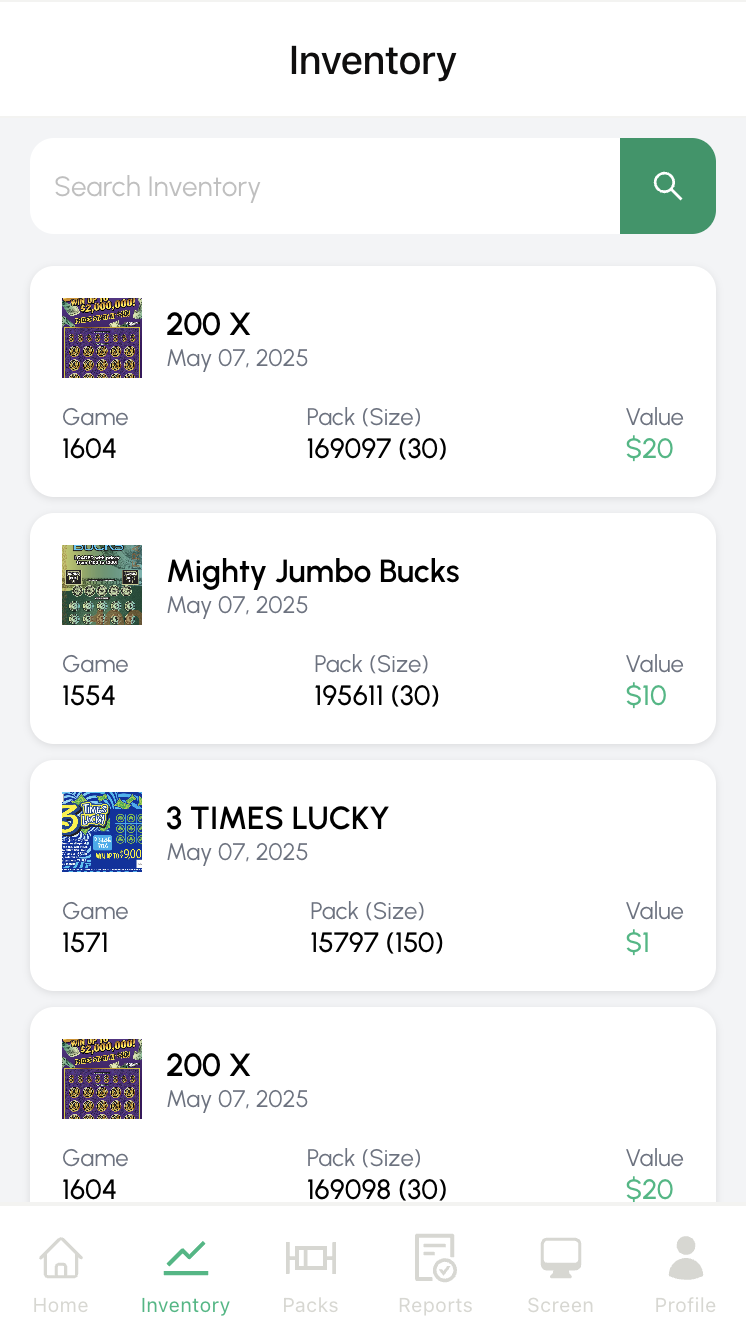Open the Packs tab icon

[310, 1257]
